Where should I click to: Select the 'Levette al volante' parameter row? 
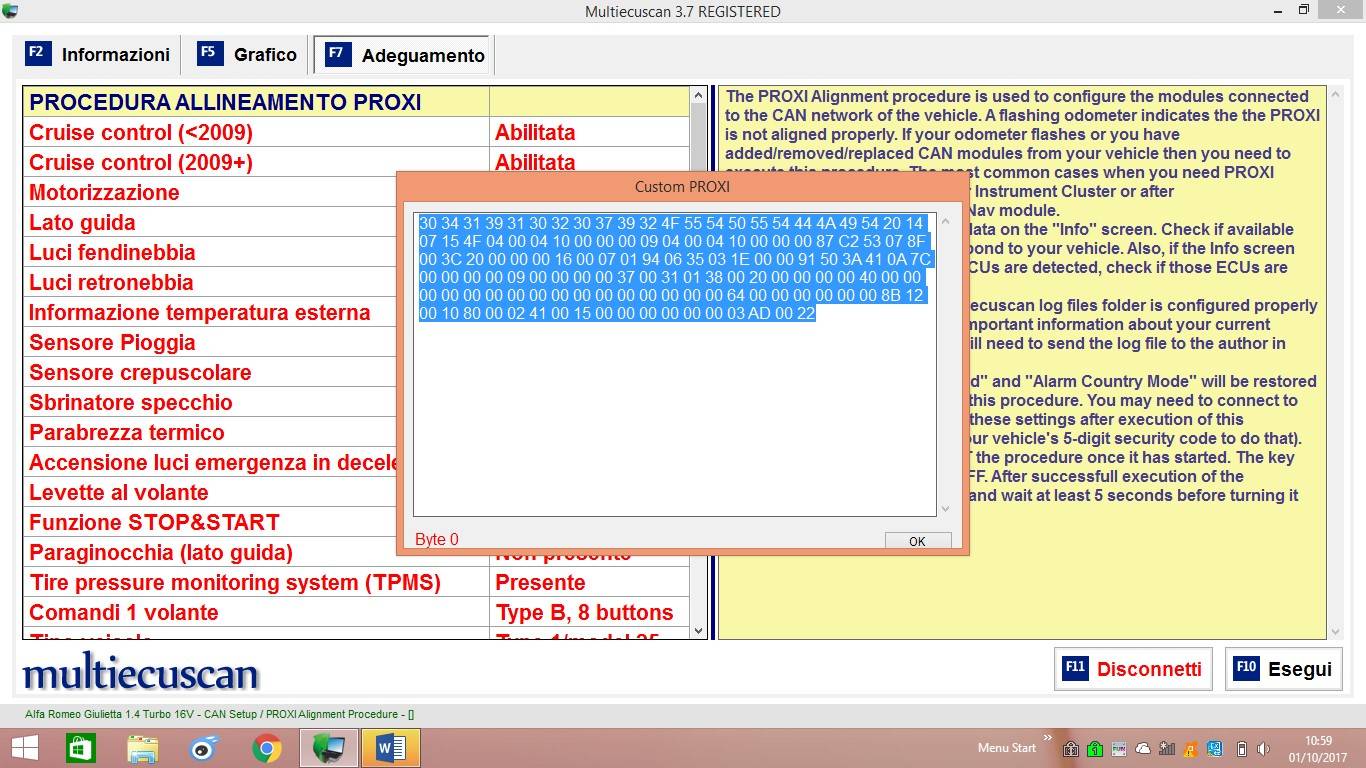point(210,493)
